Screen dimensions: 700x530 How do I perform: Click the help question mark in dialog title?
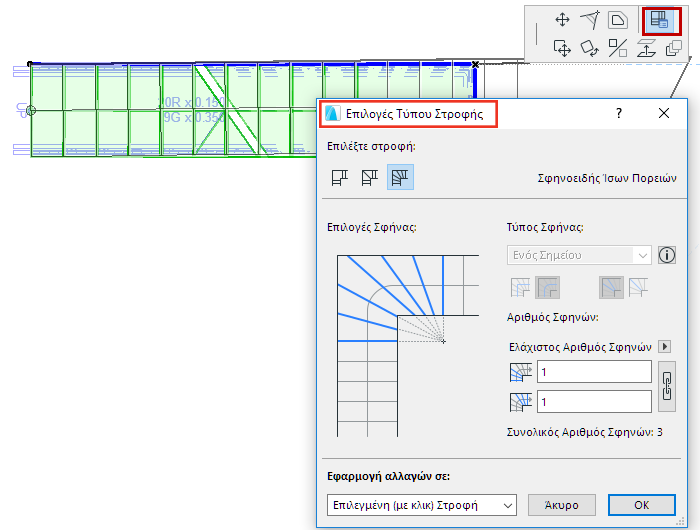click(x=619, y=113)
